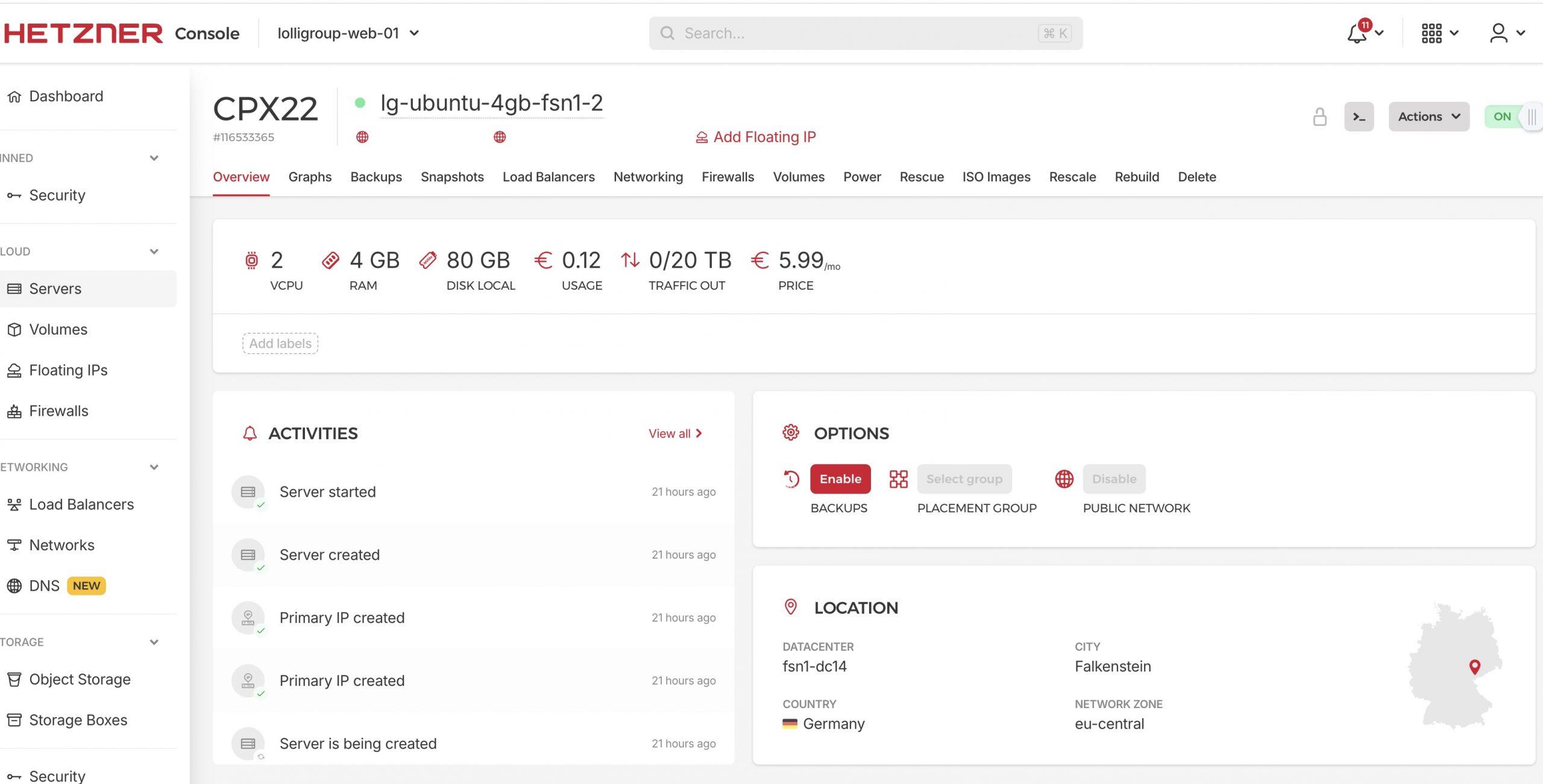The height and width of the screenshot is (784, 1543).
Task: Open the Server started activity row
Action: (x=473, y=492)
